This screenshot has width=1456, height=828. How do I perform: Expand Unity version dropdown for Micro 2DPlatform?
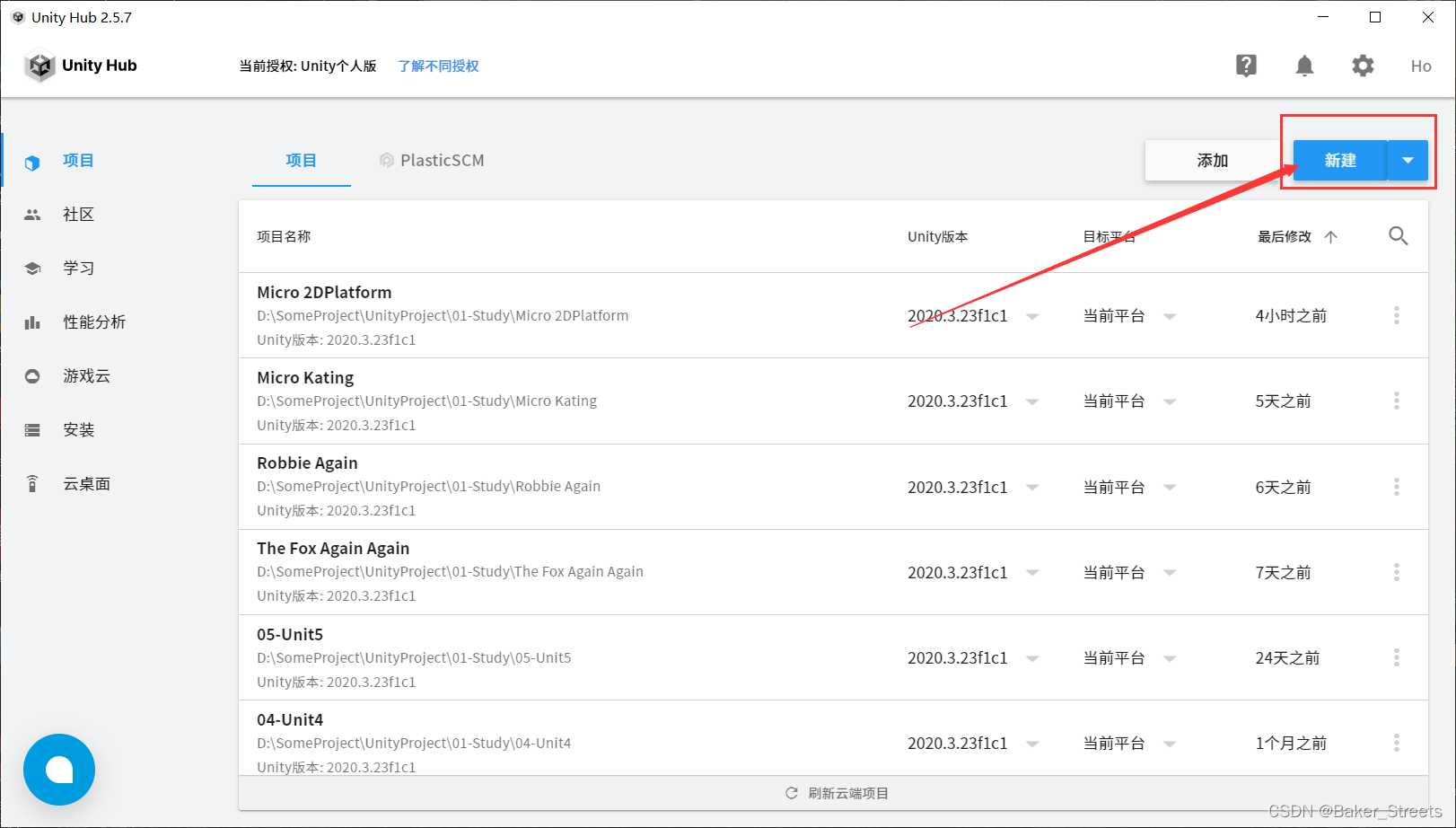pos(1032,316)
